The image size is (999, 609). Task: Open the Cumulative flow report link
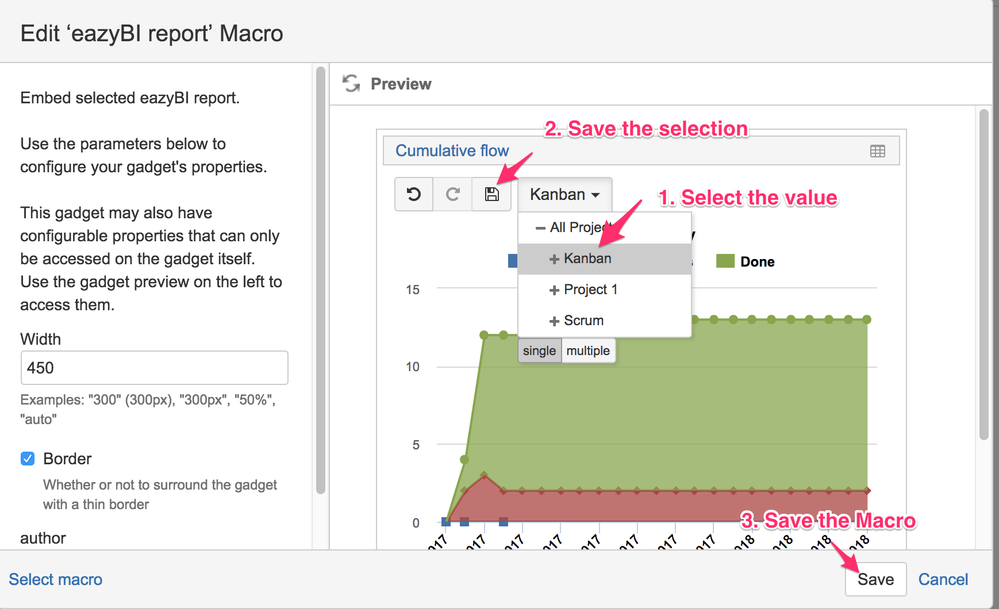point(452,150)
